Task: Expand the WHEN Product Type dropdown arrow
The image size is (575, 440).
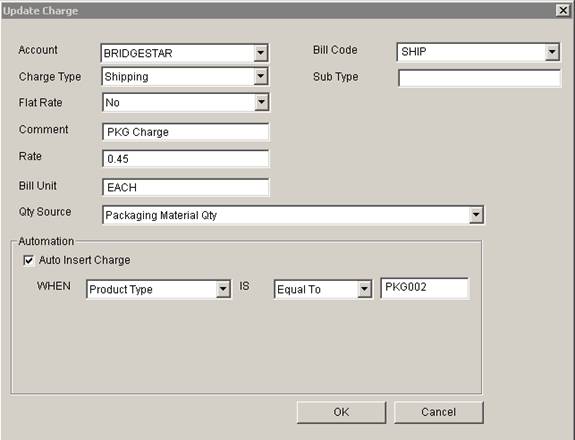Action: 223,289
